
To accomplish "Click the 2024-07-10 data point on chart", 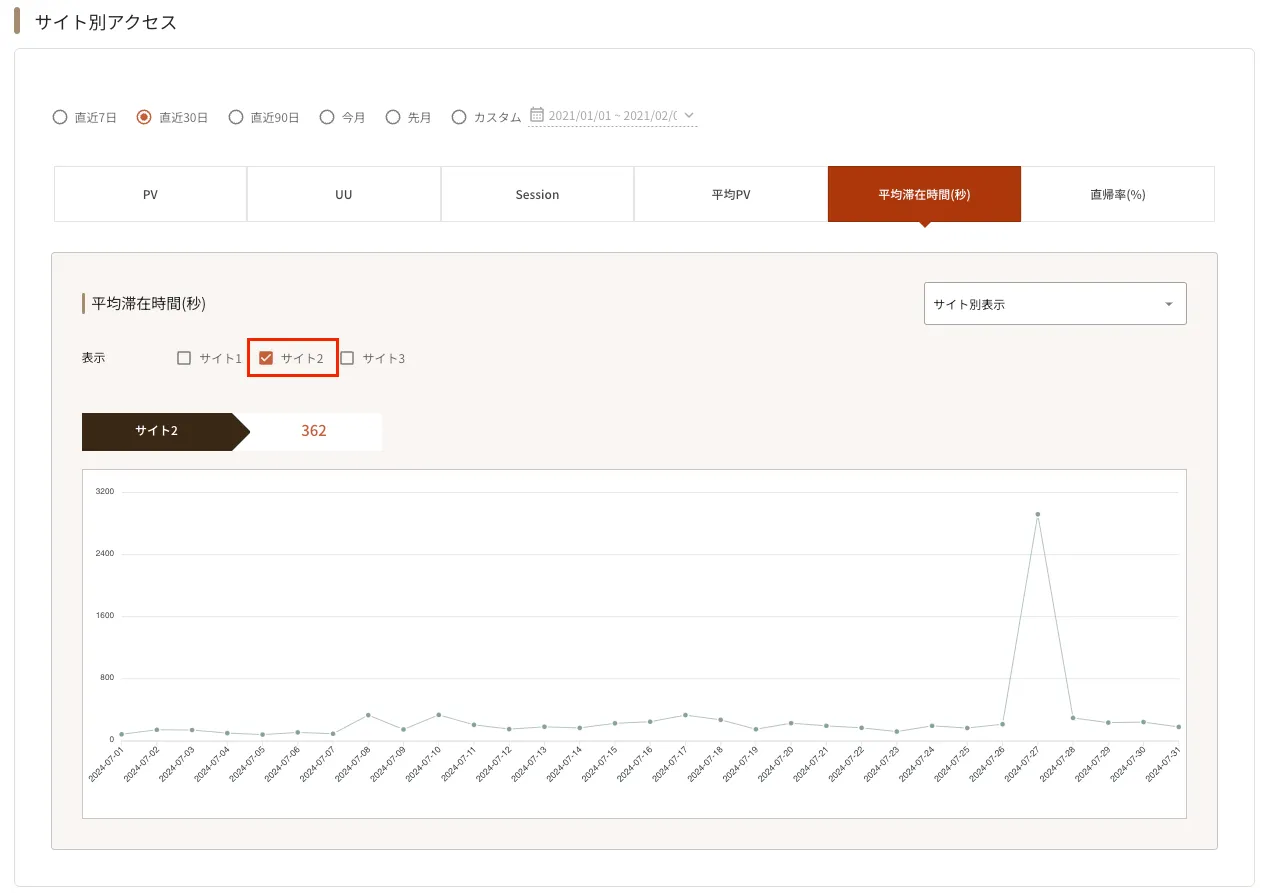I will coord(438,715).
